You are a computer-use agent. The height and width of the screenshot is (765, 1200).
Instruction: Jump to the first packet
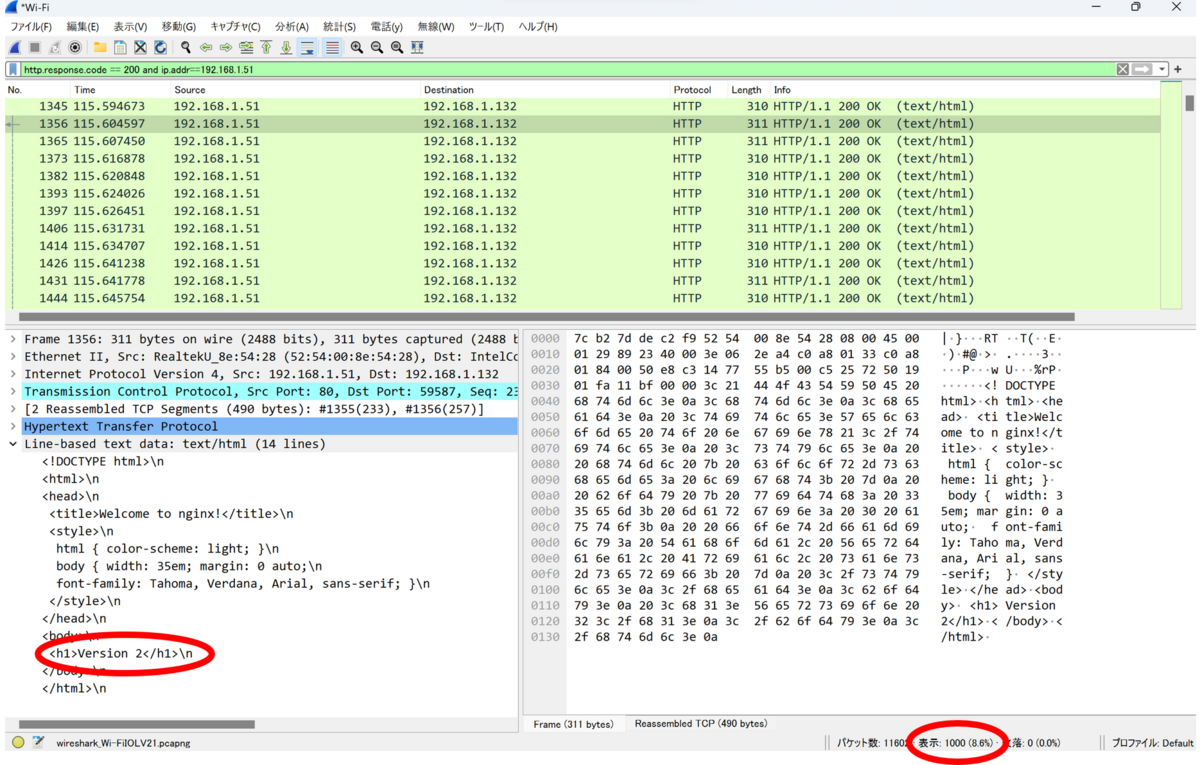coord(266,47)
